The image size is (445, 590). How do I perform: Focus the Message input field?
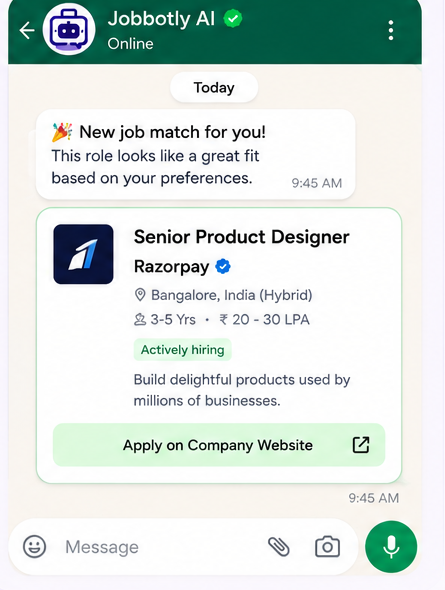[162, 547]
